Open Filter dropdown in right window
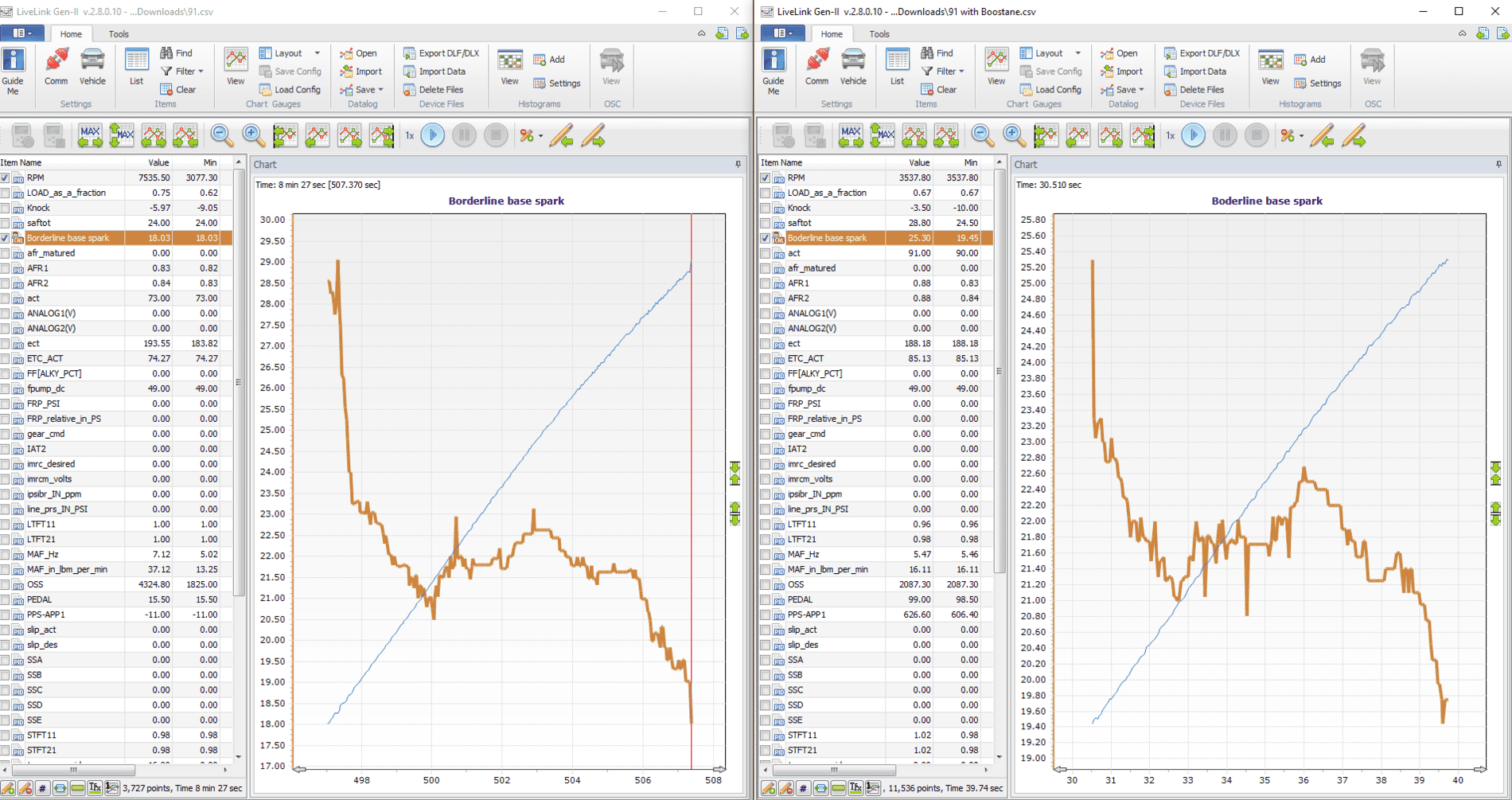 [943, 72]
